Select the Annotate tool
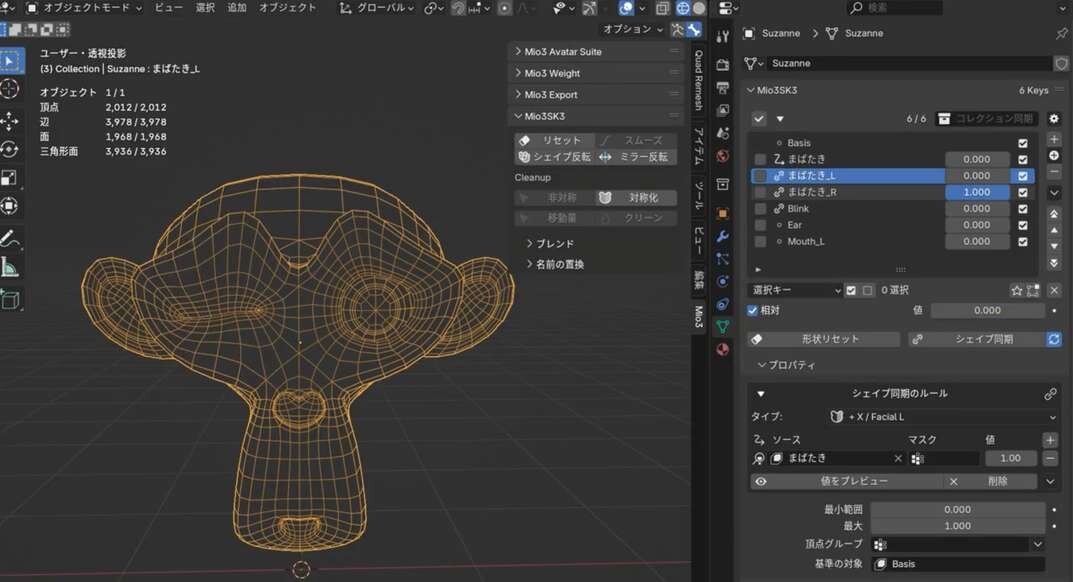This screenshot has width=1073, height=582. [x=10, y=238]
